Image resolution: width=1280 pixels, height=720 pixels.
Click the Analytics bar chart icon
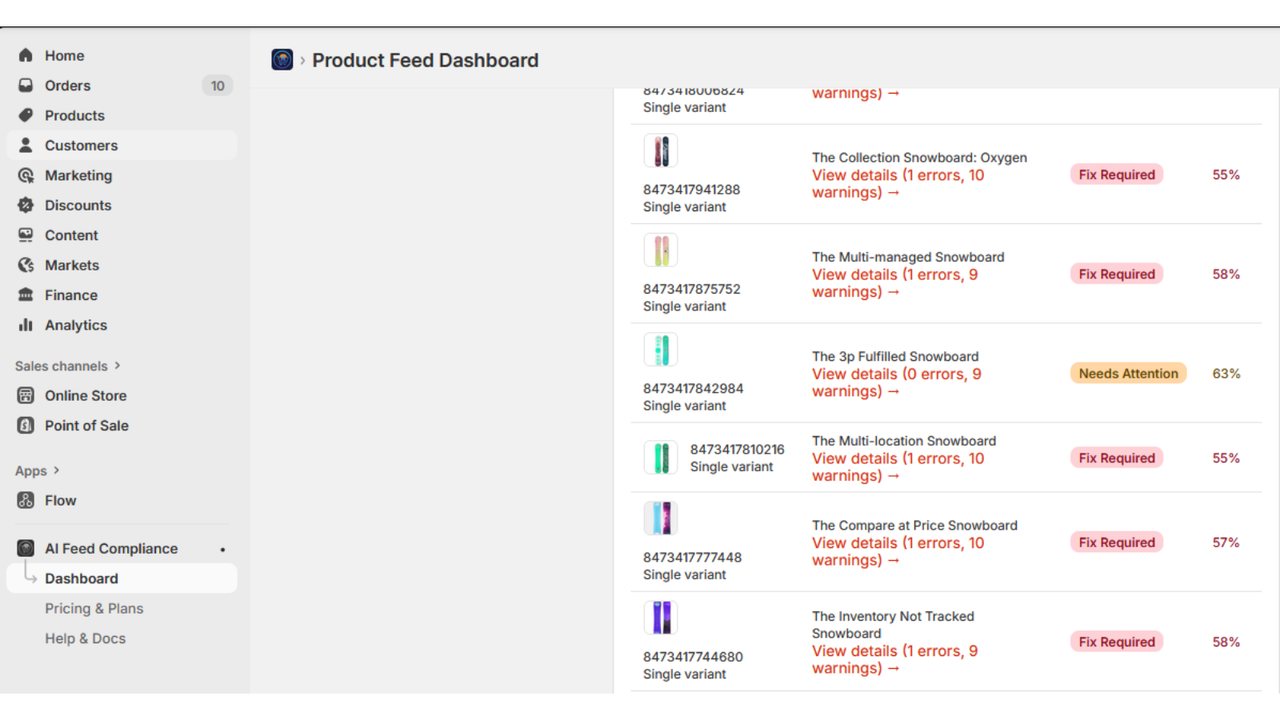click(x=26, y=325)
